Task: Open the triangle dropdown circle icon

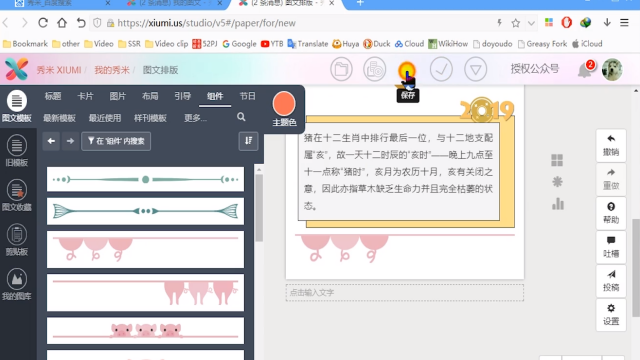Action: pyautogui.click(x=476, y=69)
